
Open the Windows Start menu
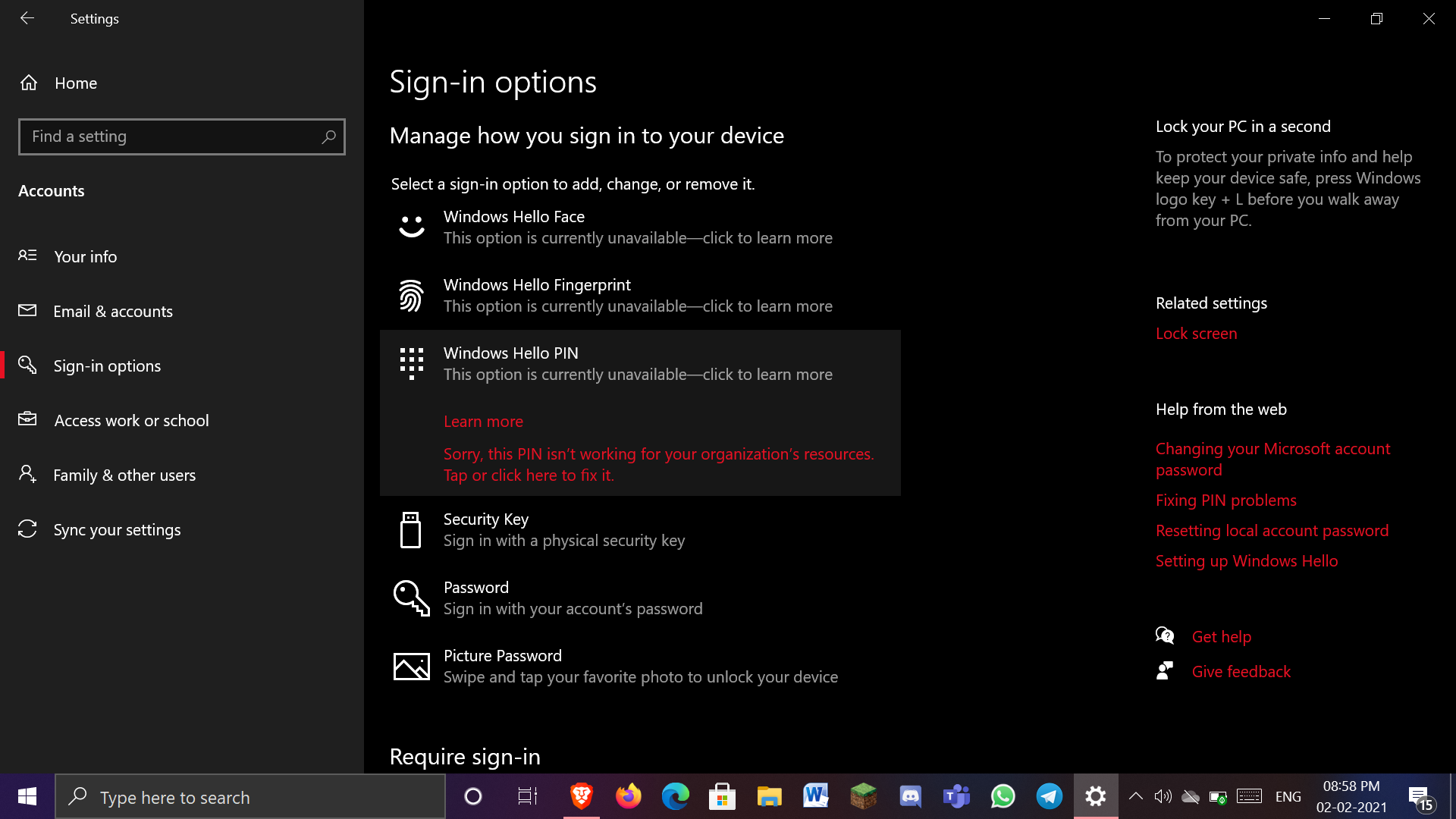[27, 796]
